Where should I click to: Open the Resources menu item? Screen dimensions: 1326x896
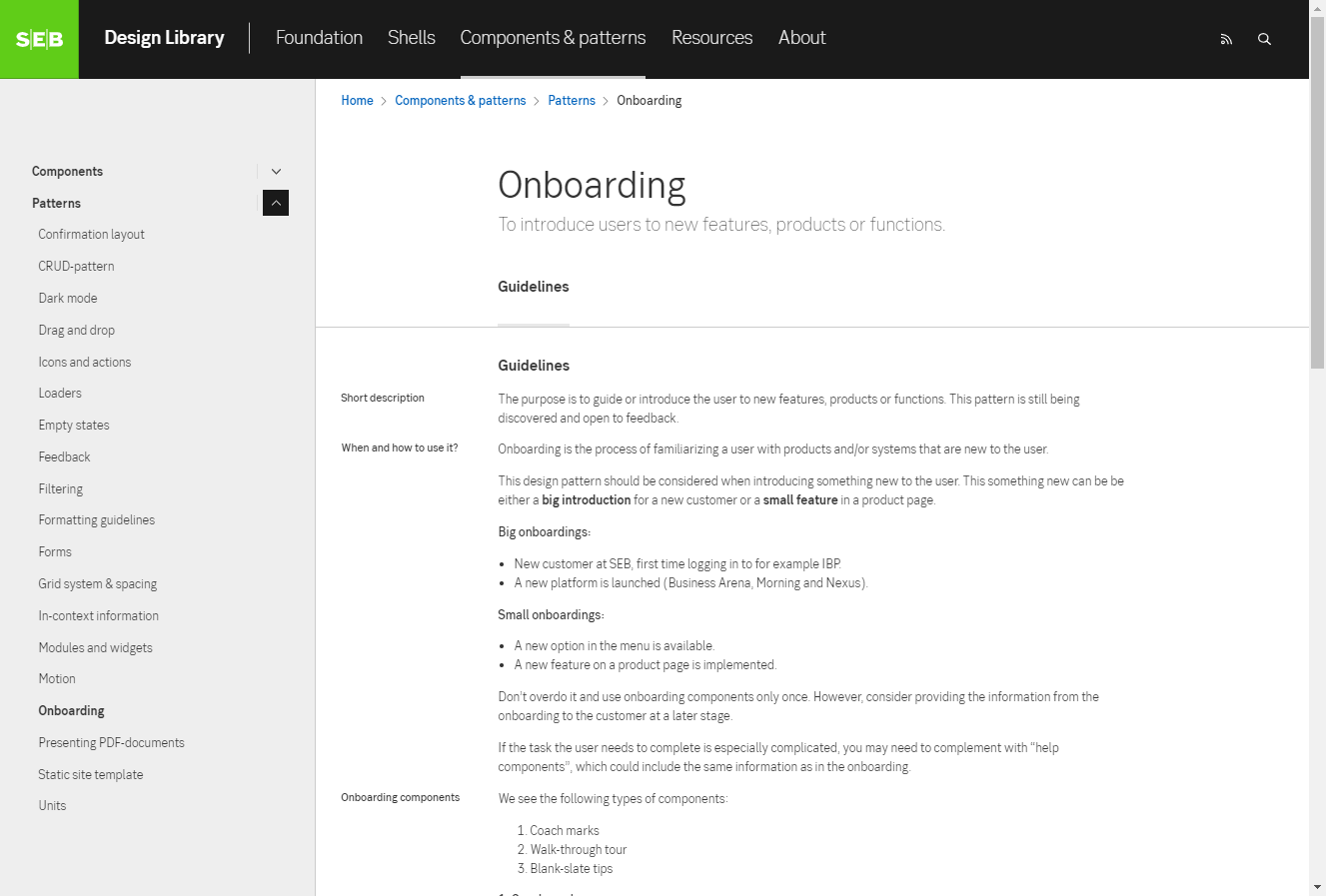coord(711,38)
